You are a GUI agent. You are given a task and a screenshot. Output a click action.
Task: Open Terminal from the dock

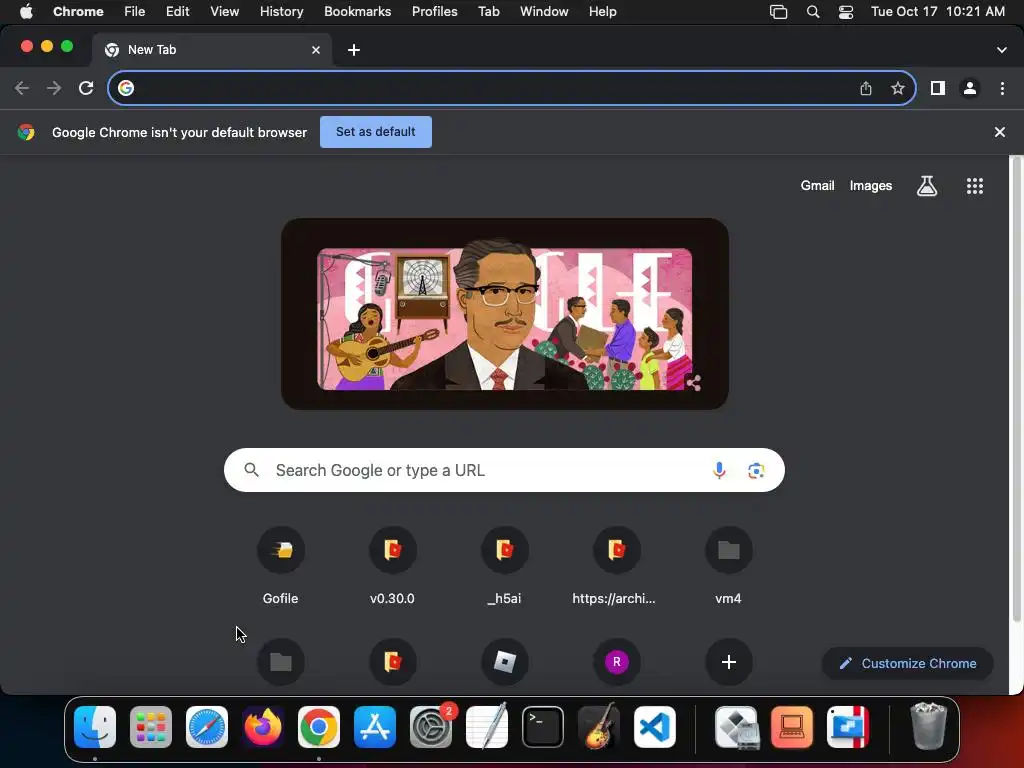click(543, 727)
